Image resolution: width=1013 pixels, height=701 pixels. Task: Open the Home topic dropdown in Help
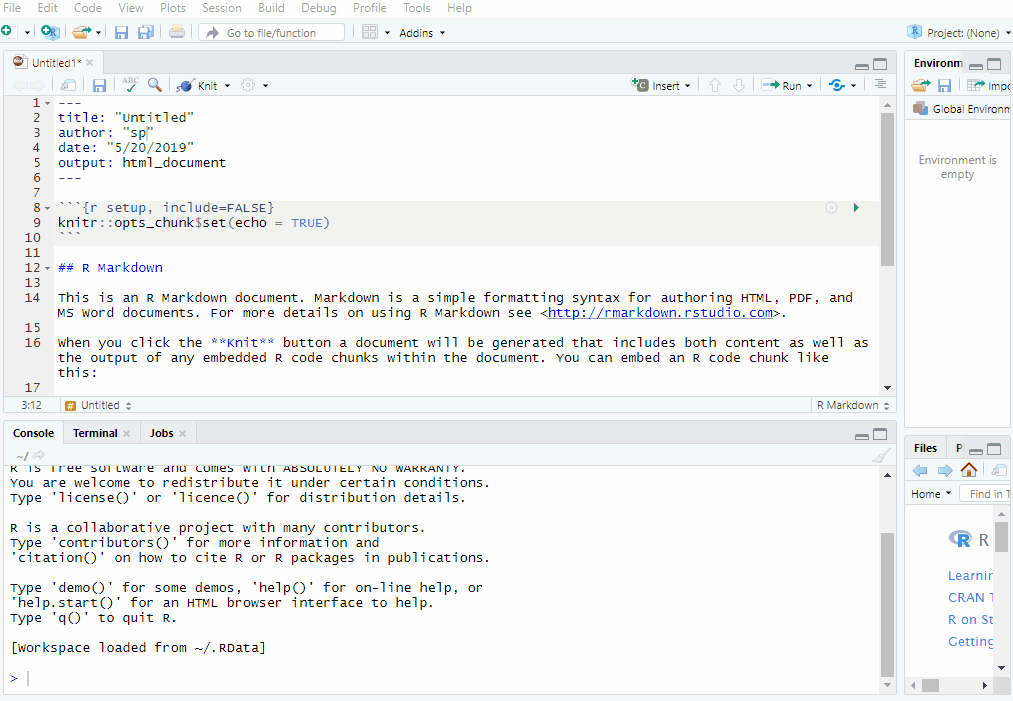(x=931, y=494)
